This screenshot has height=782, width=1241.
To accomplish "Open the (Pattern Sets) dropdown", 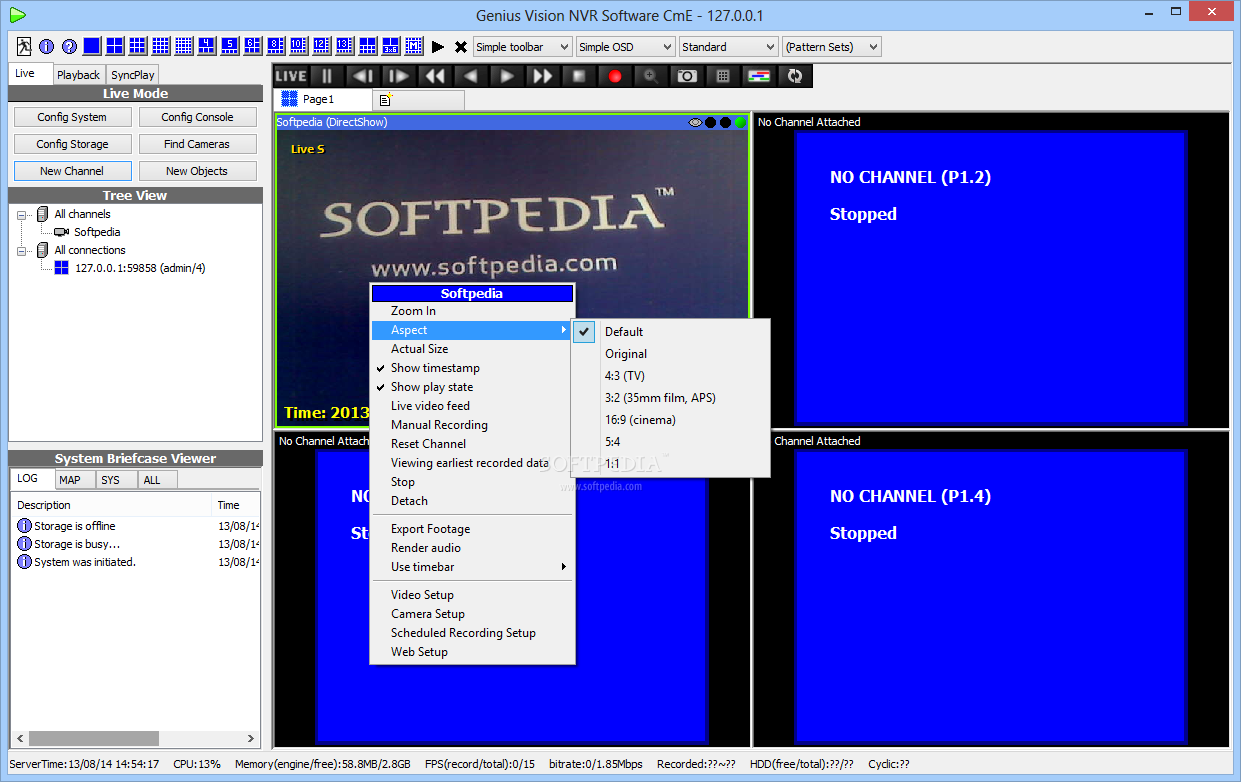I will 832,47.
